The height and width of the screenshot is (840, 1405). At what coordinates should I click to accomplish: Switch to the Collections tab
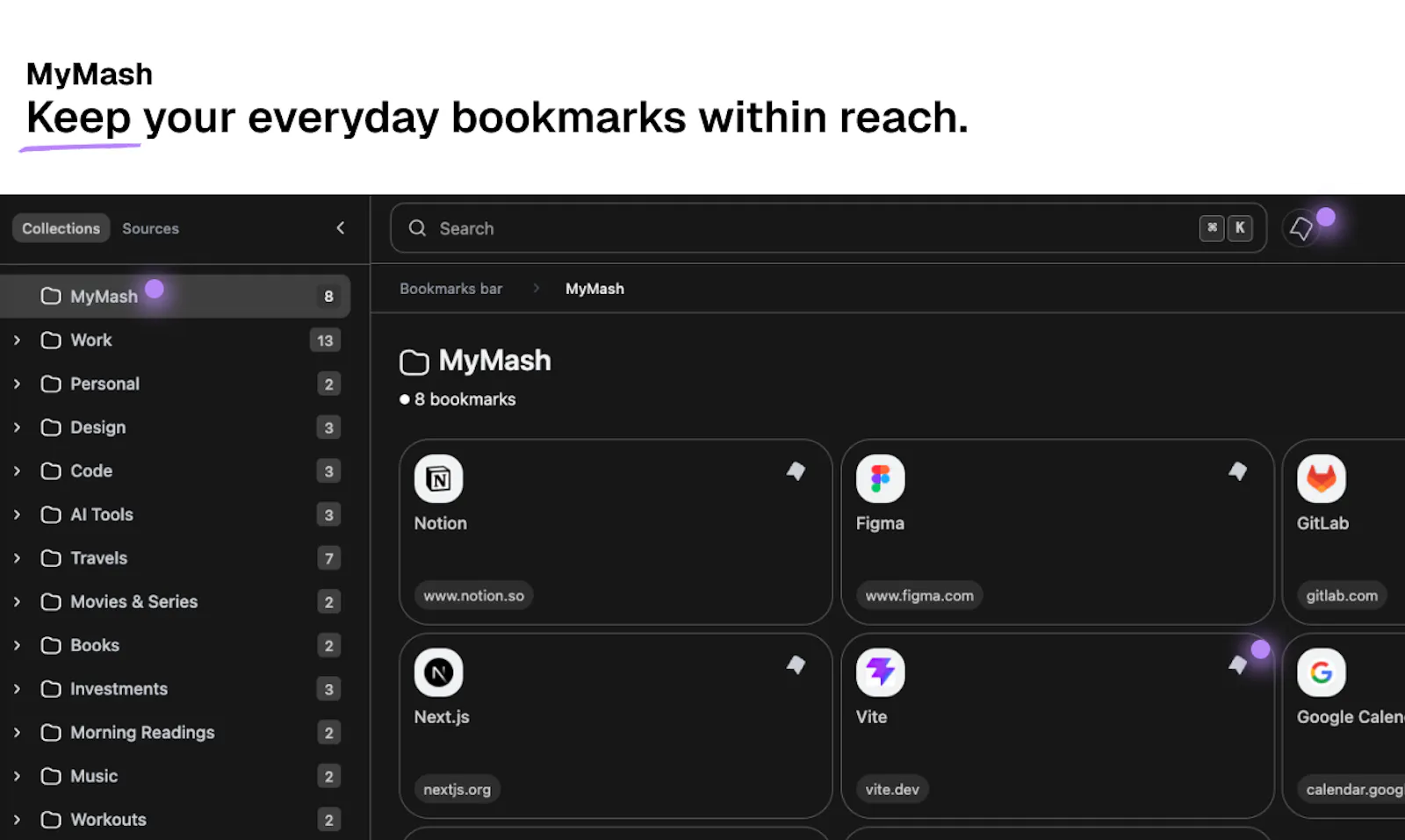(61, 228)
